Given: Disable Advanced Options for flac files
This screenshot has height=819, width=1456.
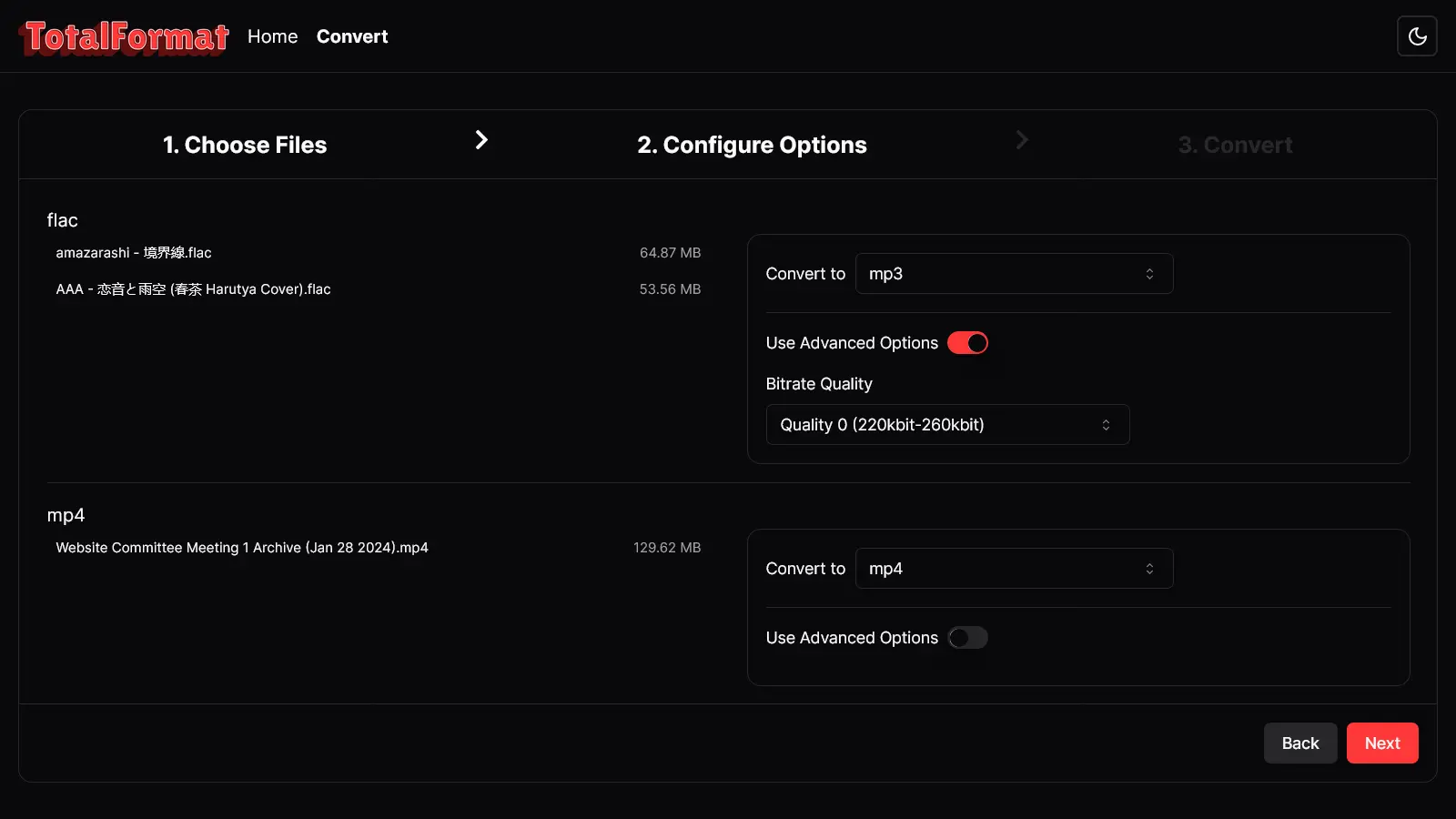Looking at the screenshot, I should (967, 343).
